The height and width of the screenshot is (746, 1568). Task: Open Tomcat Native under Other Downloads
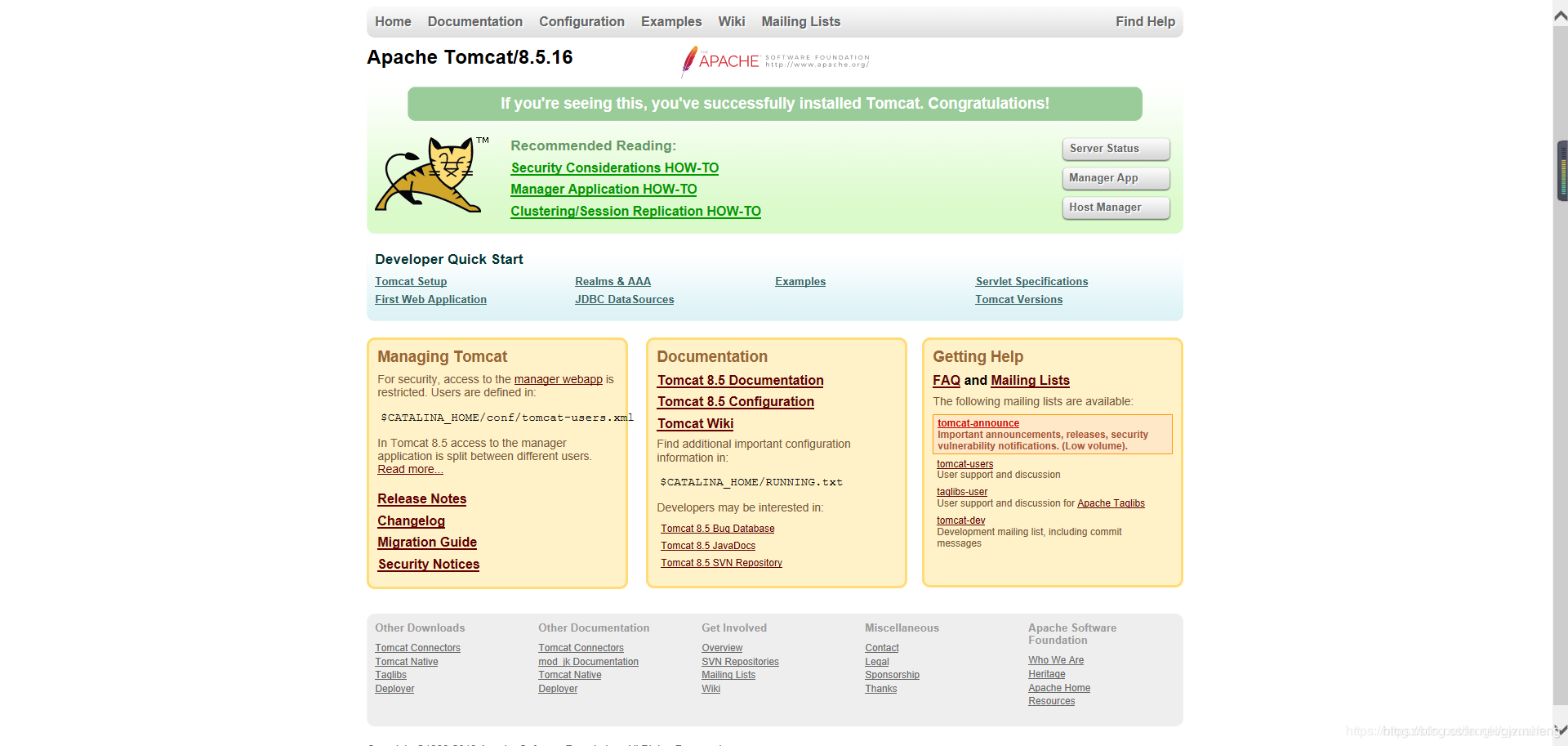407,662
